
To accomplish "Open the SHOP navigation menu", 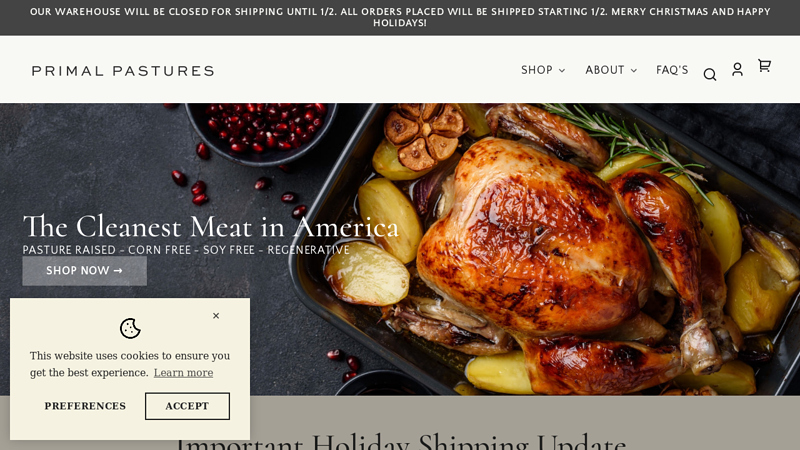I will click(543, 70).
